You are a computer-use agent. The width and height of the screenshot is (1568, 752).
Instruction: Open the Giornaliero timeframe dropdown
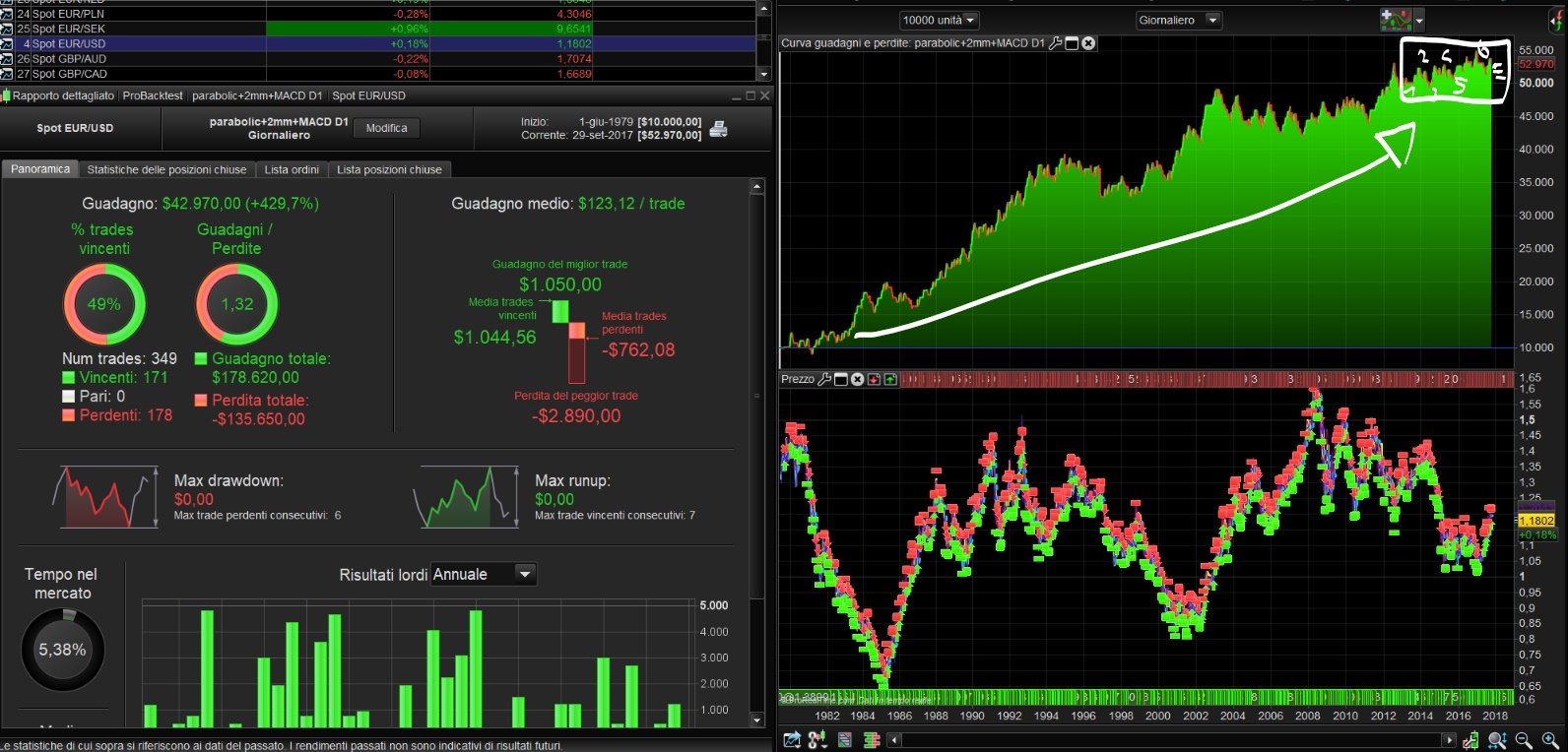point(1179,20)
